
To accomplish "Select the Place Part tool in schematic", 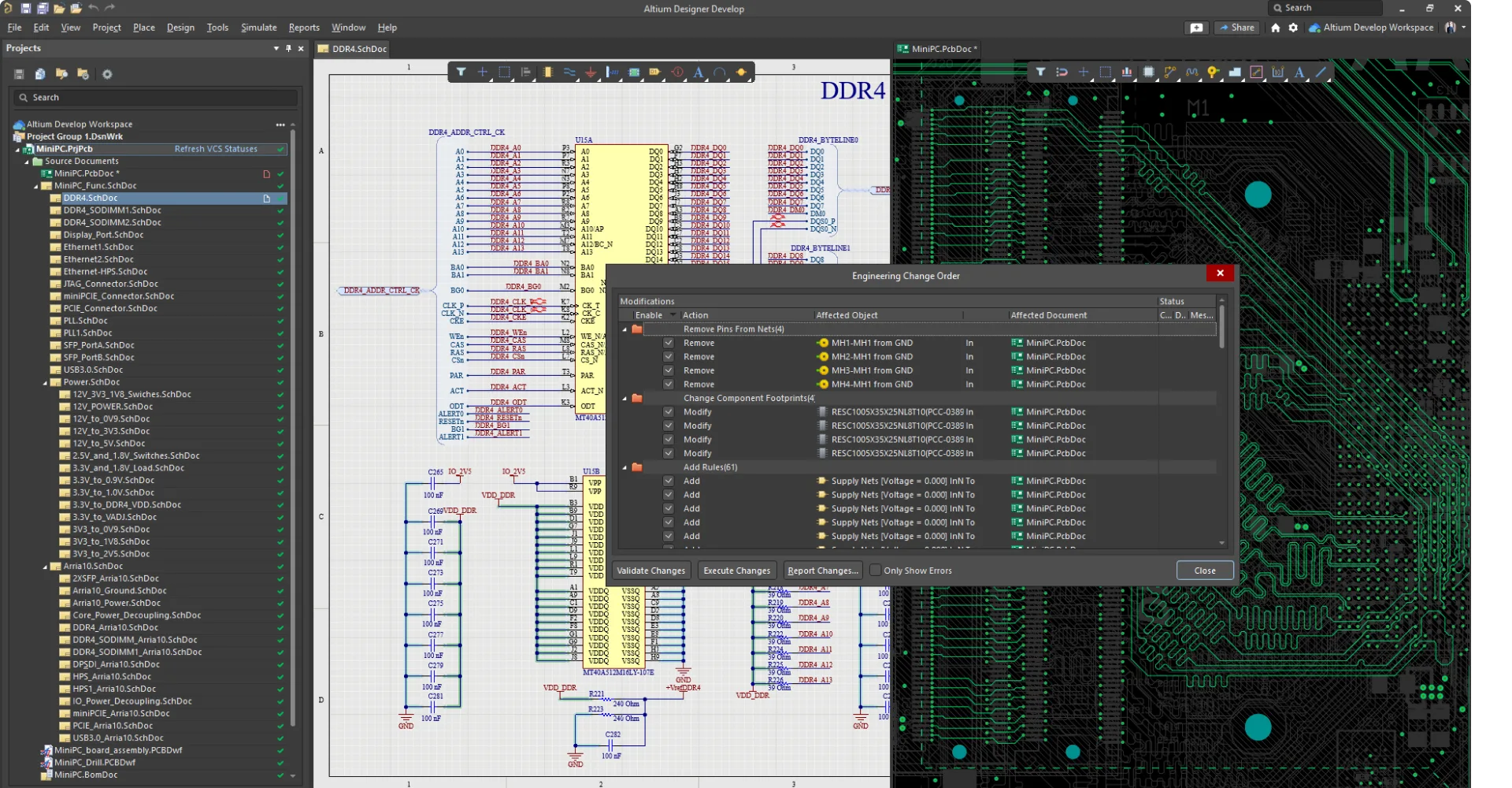I will pyautogui.click(x=548, y=72).
